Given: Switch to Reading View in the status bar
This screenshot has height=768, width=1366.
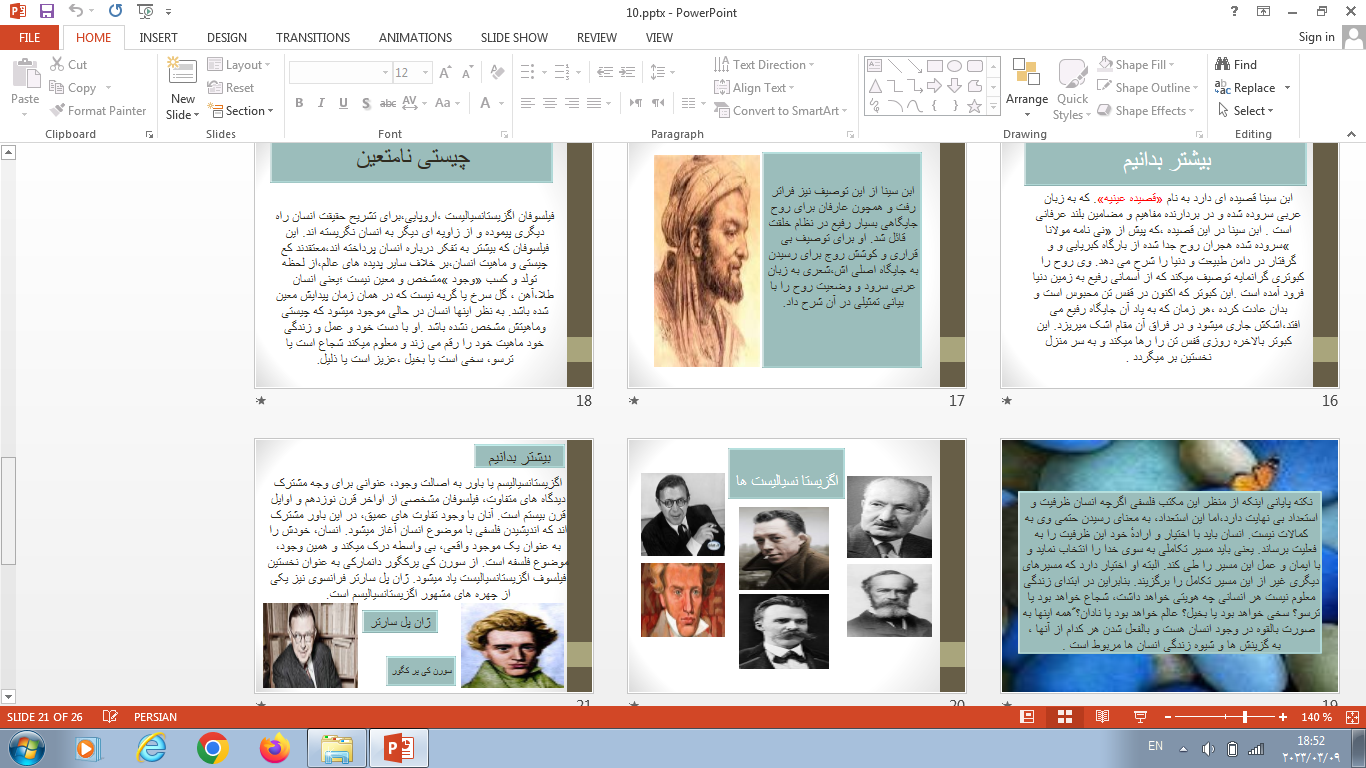Looking at the screenshot, I should [x=1102, y=717].
